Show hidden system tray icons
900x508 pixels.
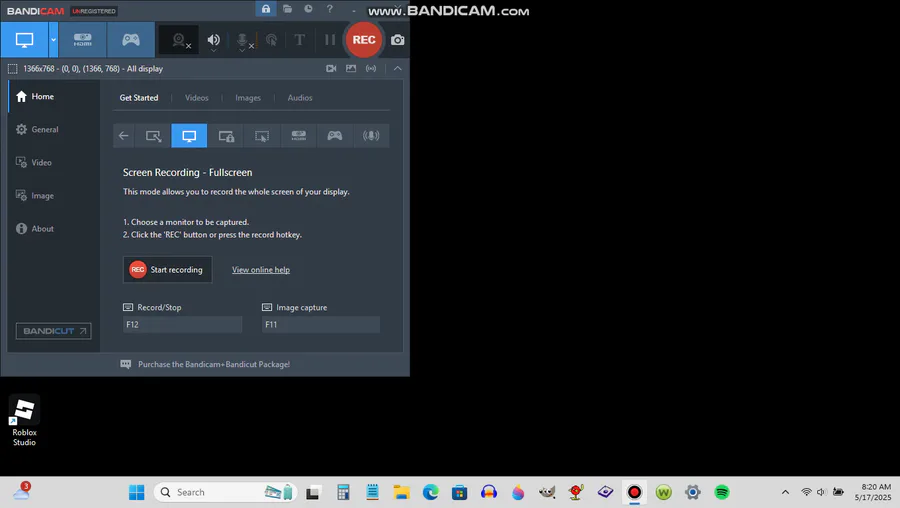coord(785,493)
